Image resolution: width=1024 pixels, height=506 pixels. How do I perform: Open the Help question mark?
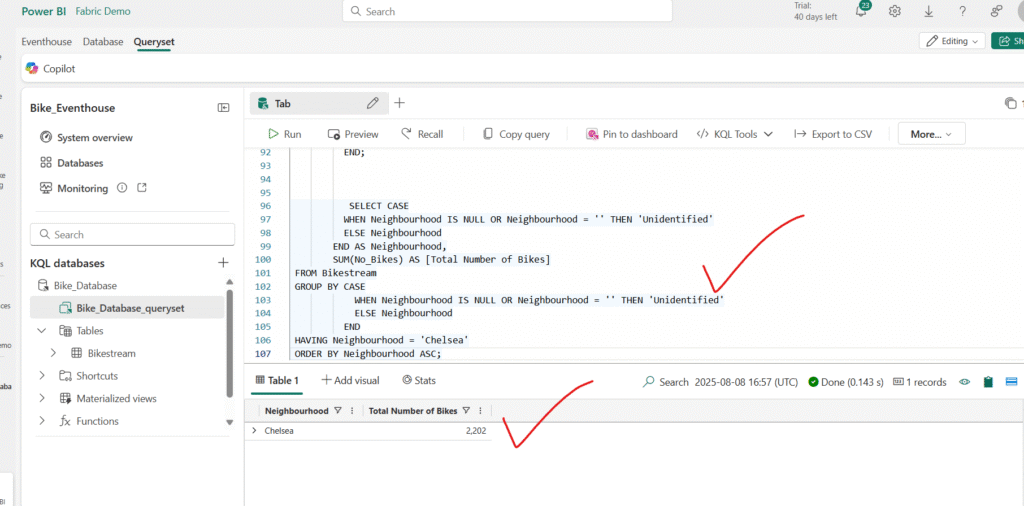[x=963, y=11]
